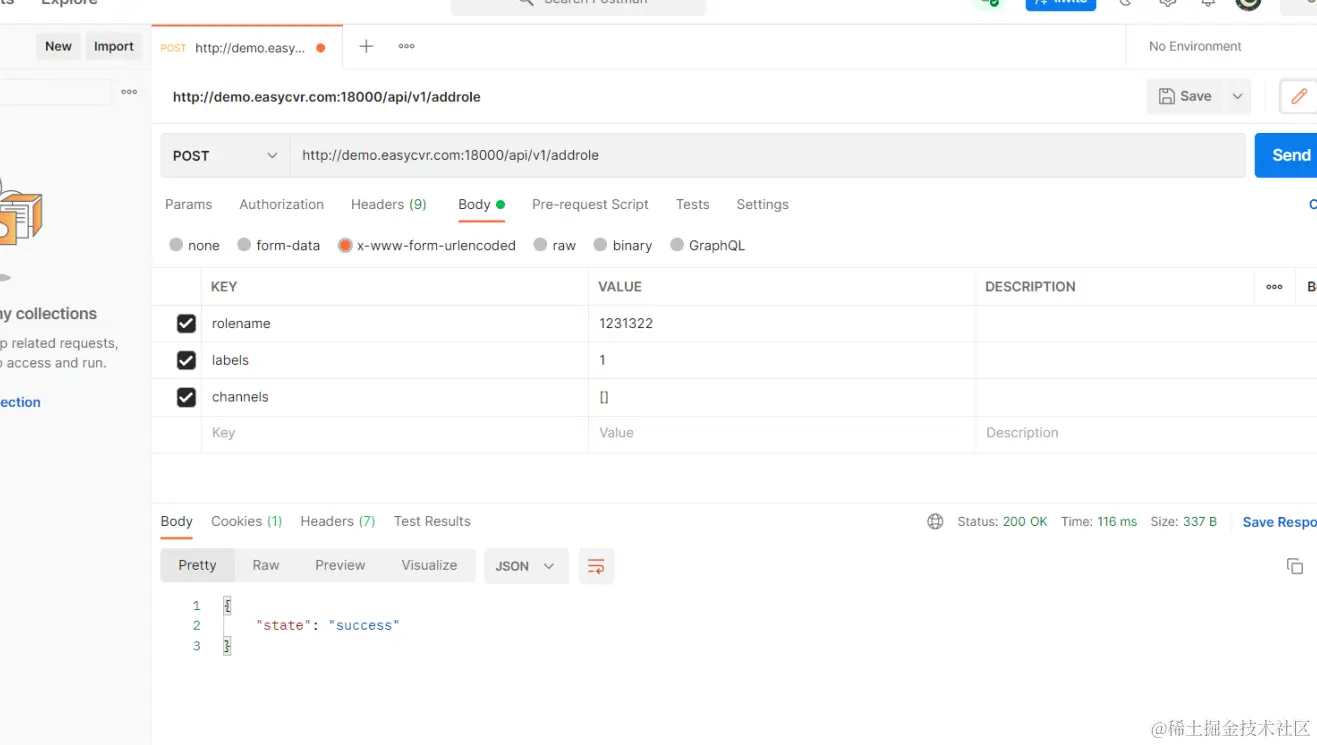Open the JSON format dropdown
Image resolution: width=1317 pixels, height=745 pixels.
pos(526,566)
